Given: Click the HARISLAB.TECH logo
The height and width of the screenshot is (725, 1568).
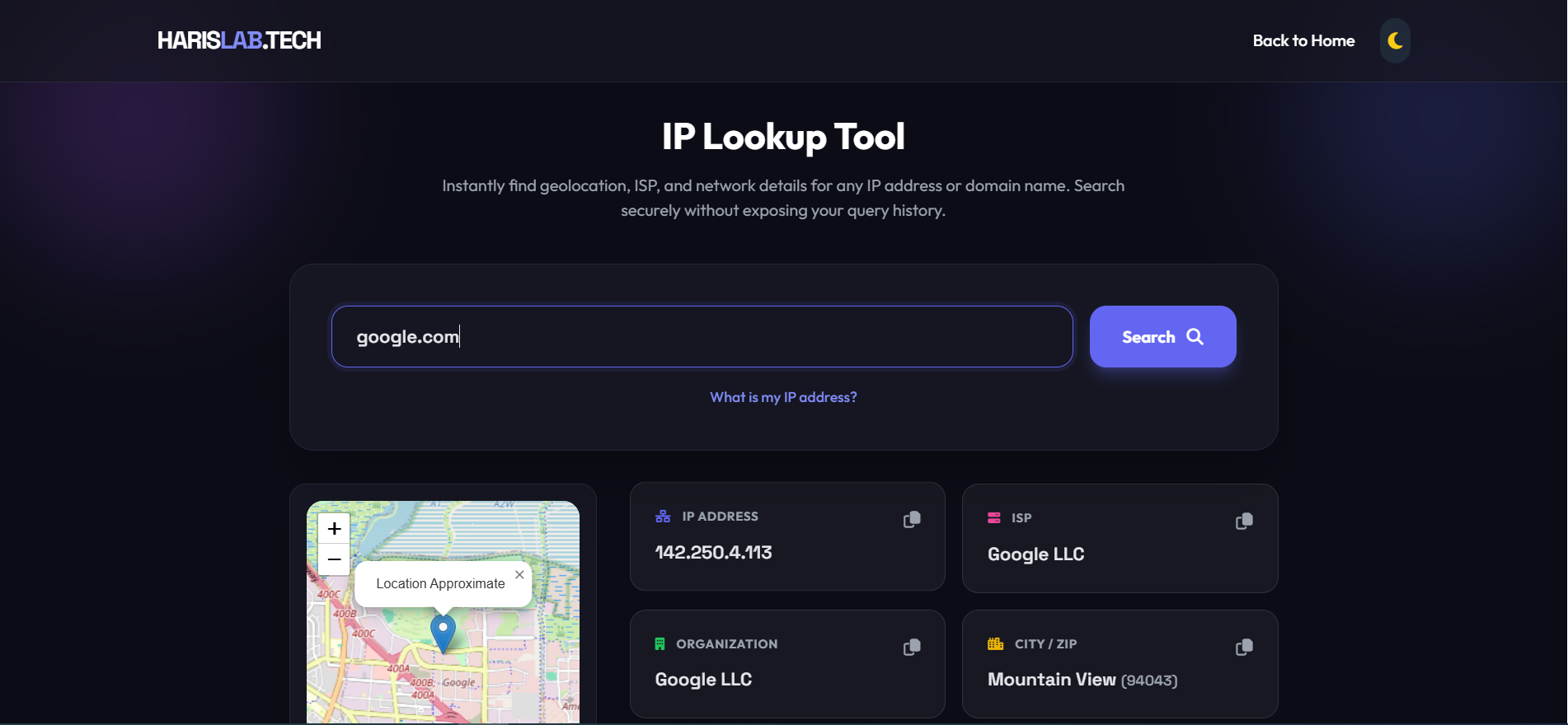Looking at the screenshot, I should tap(239, 40).
